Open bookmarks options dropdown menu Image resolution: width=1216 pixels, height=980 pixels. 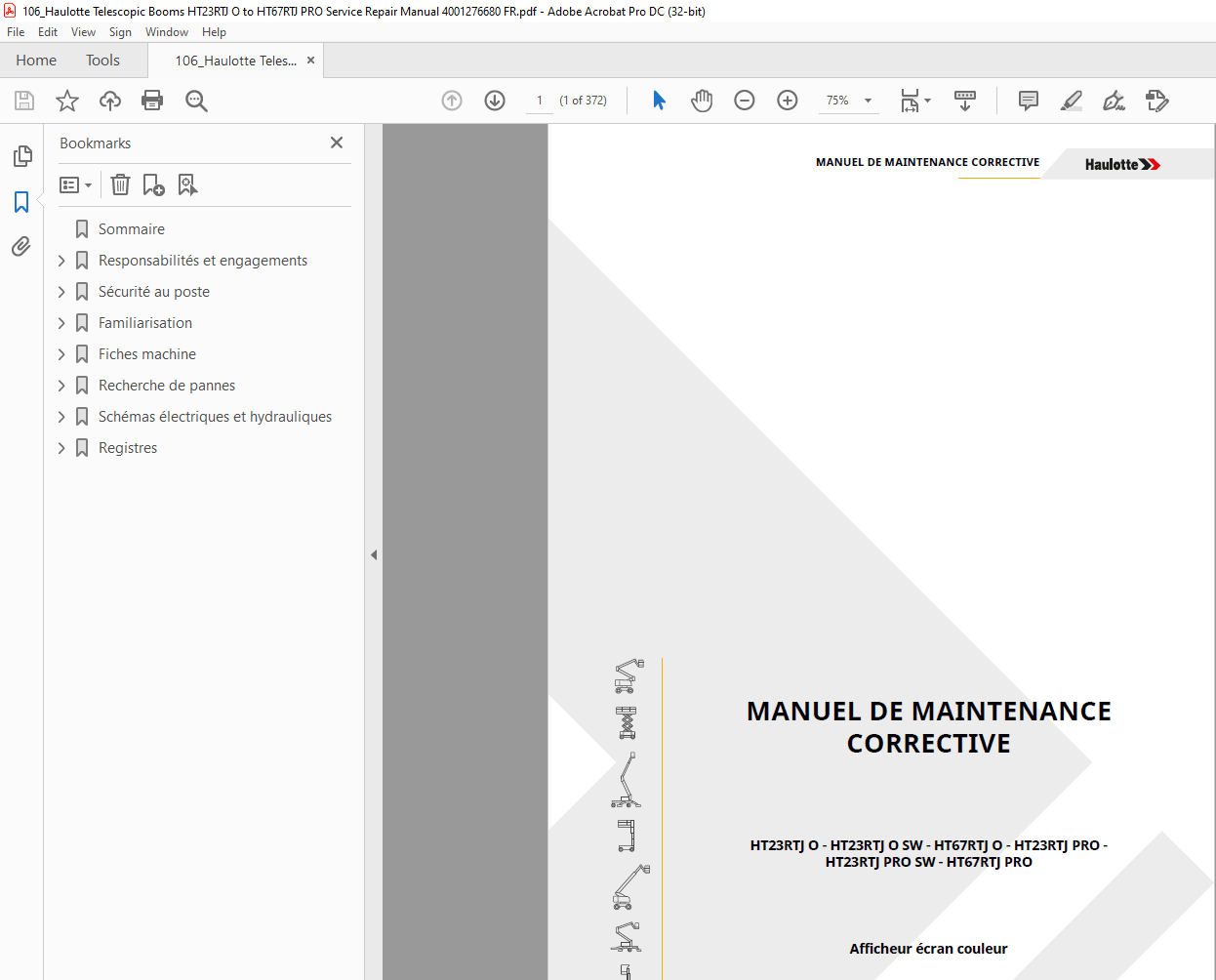pyautogui.click(x=75, y=184)
